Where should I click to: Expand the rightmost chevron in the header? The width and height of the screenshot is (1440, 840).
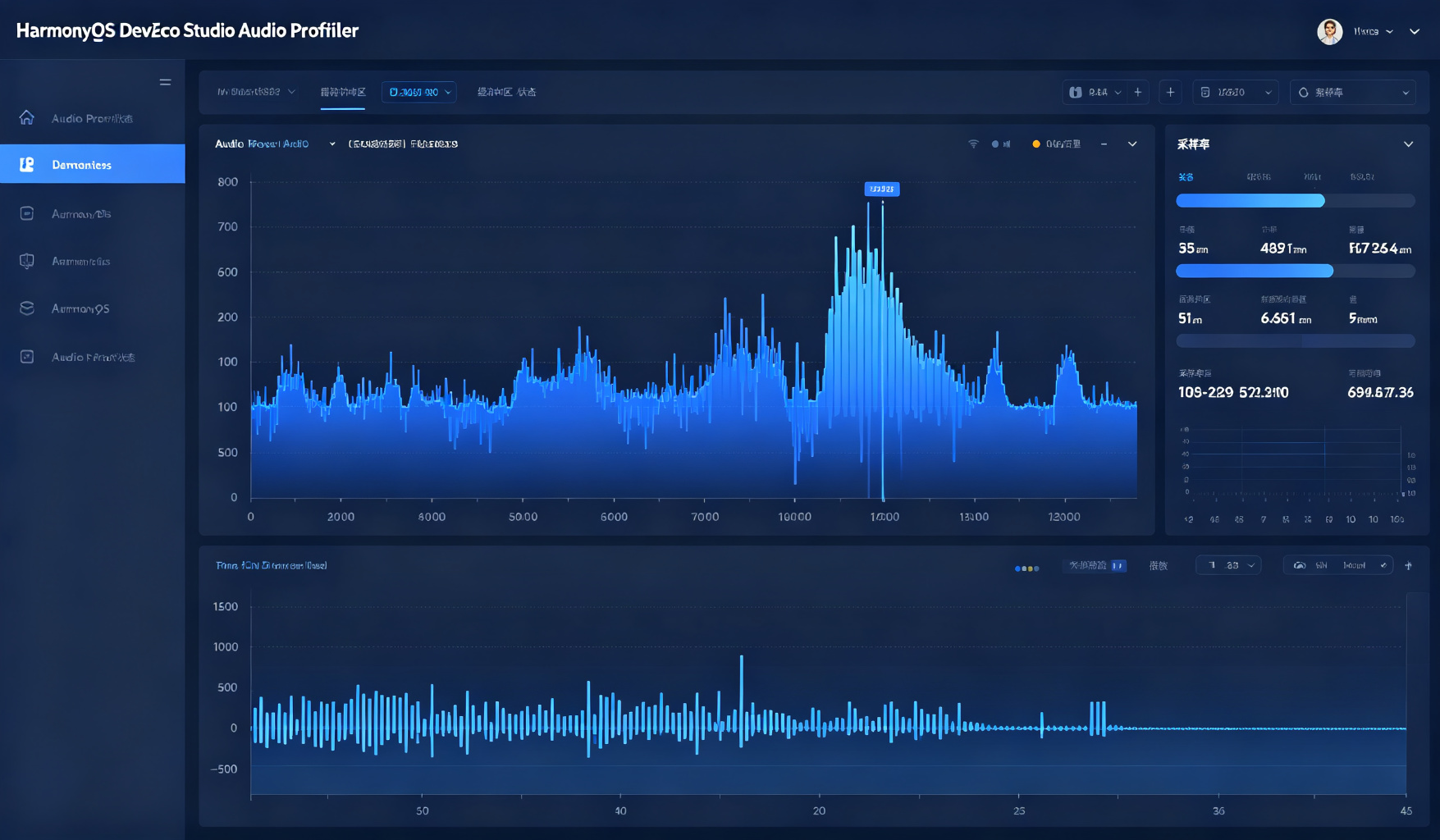tap(1415, 31)
